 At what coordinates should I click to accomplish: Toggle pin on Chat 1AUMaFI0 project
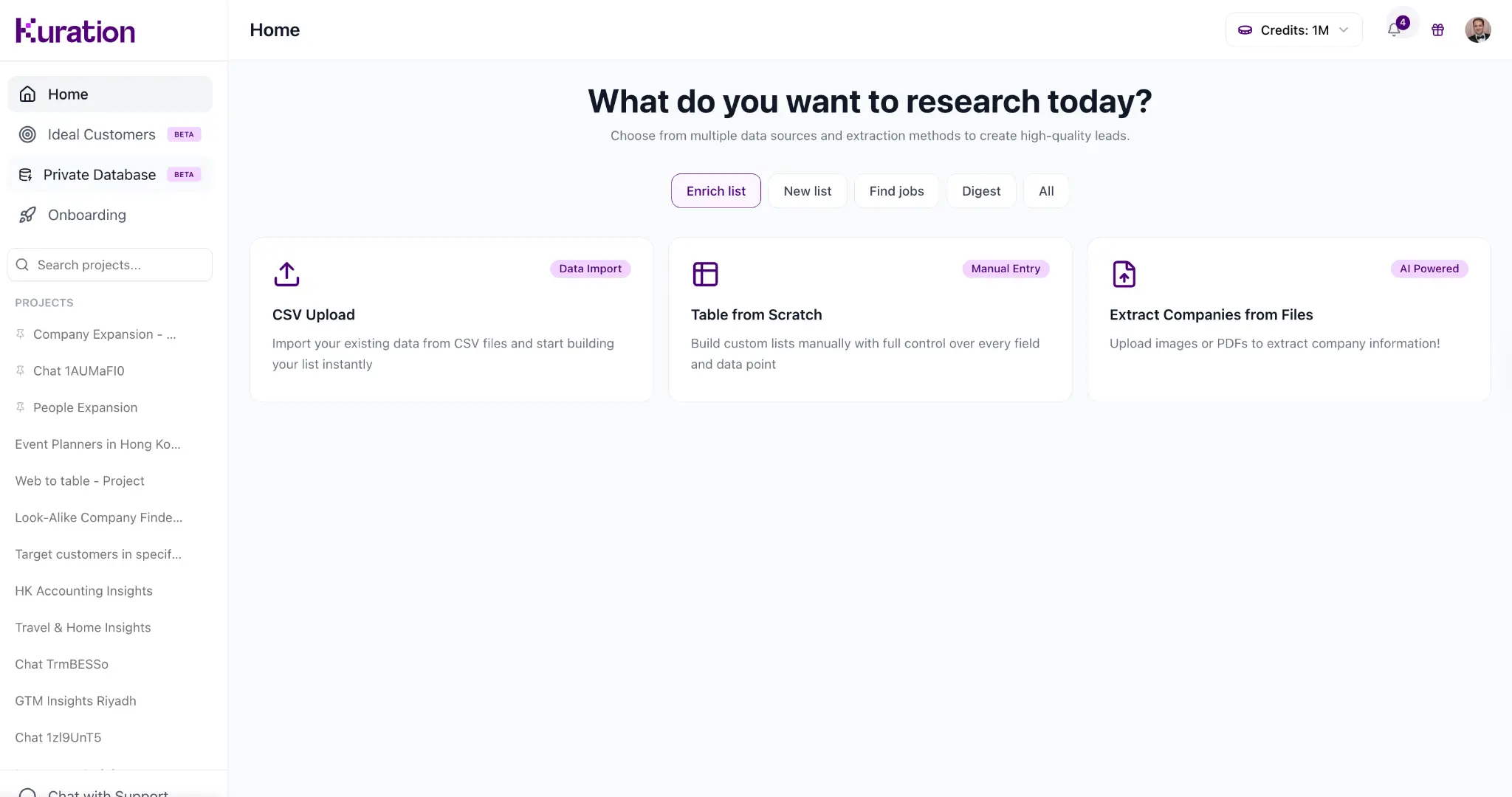pyautogui.click(x=21, y=370)
